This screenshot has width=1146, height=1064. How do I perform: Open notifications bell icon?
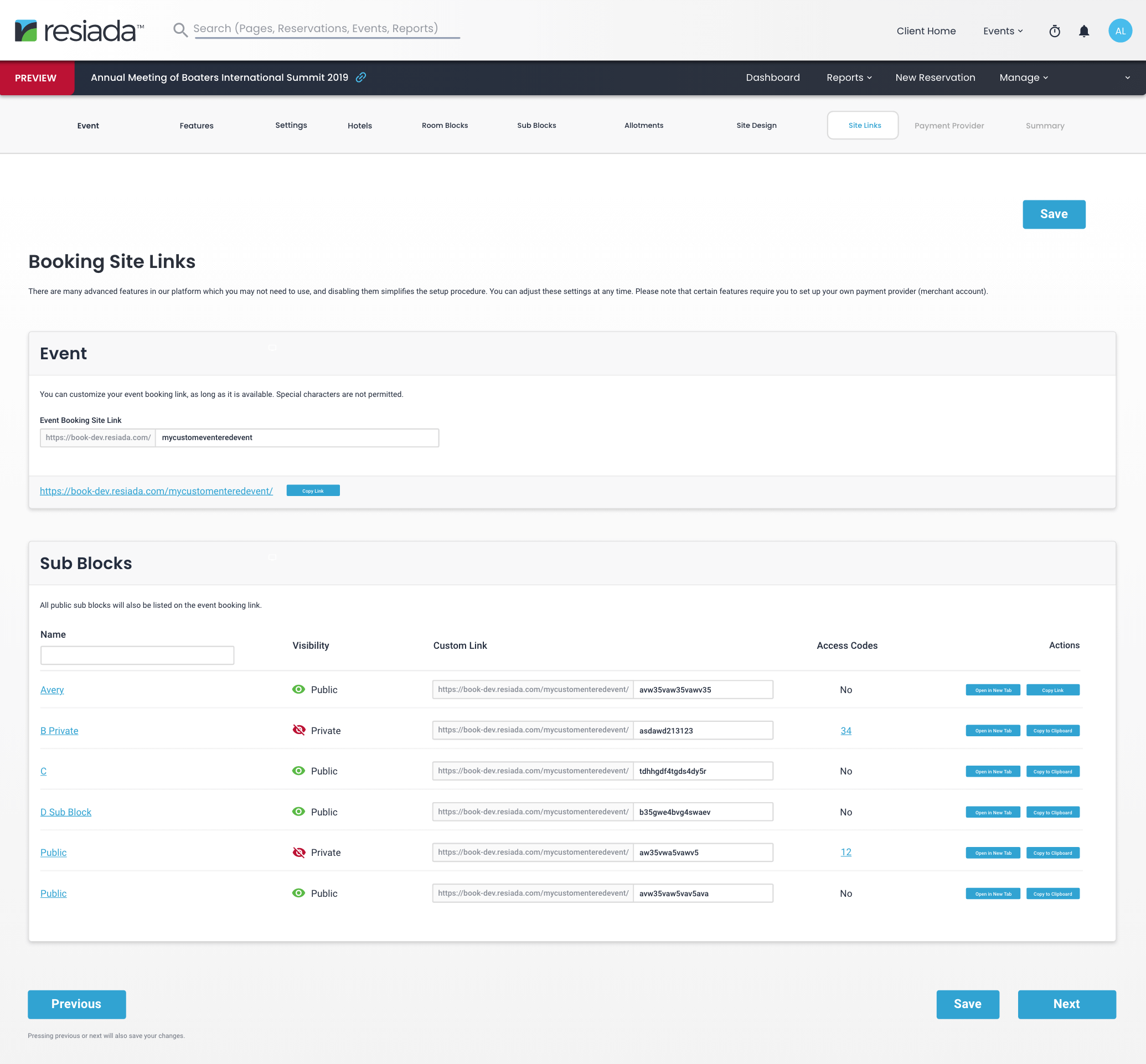click(1084, 31)
